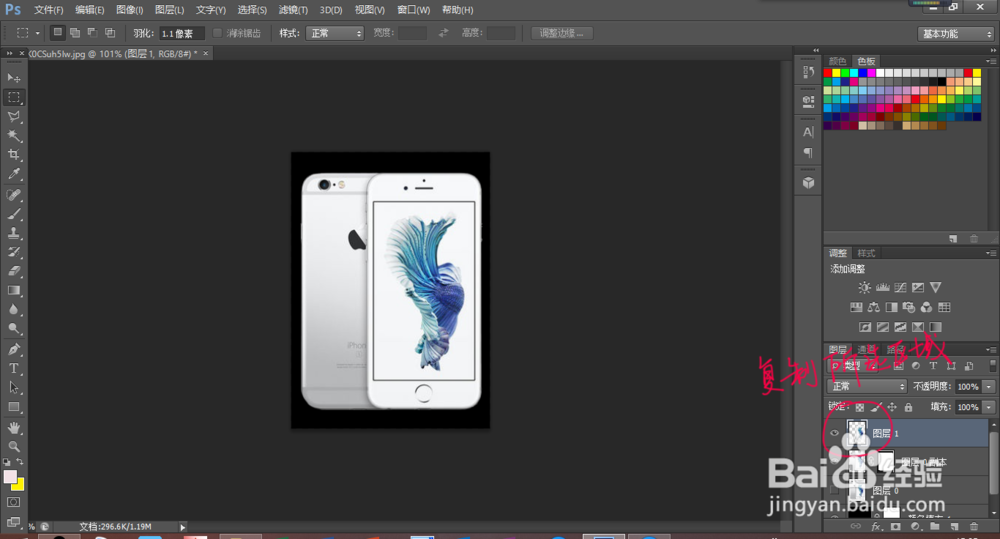This screenshot has width=1000, height=539.
Task: Toggle the anti-alias checkbox
Action: [x=217, y=33]
